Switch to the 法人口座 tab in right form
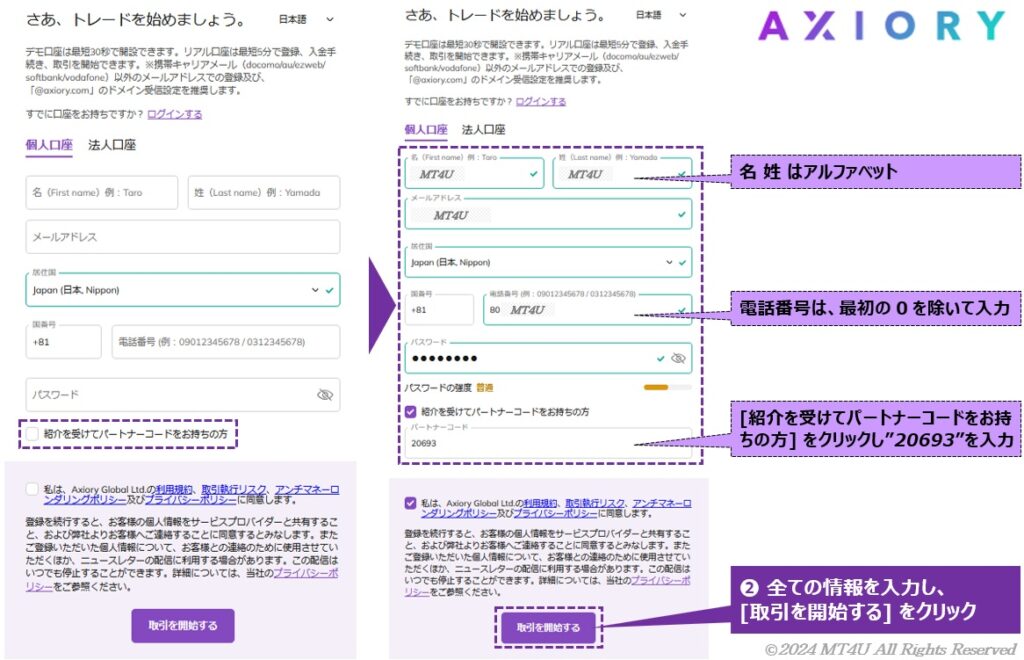This screenshot has width=1024, height=660. pos(483,129)
